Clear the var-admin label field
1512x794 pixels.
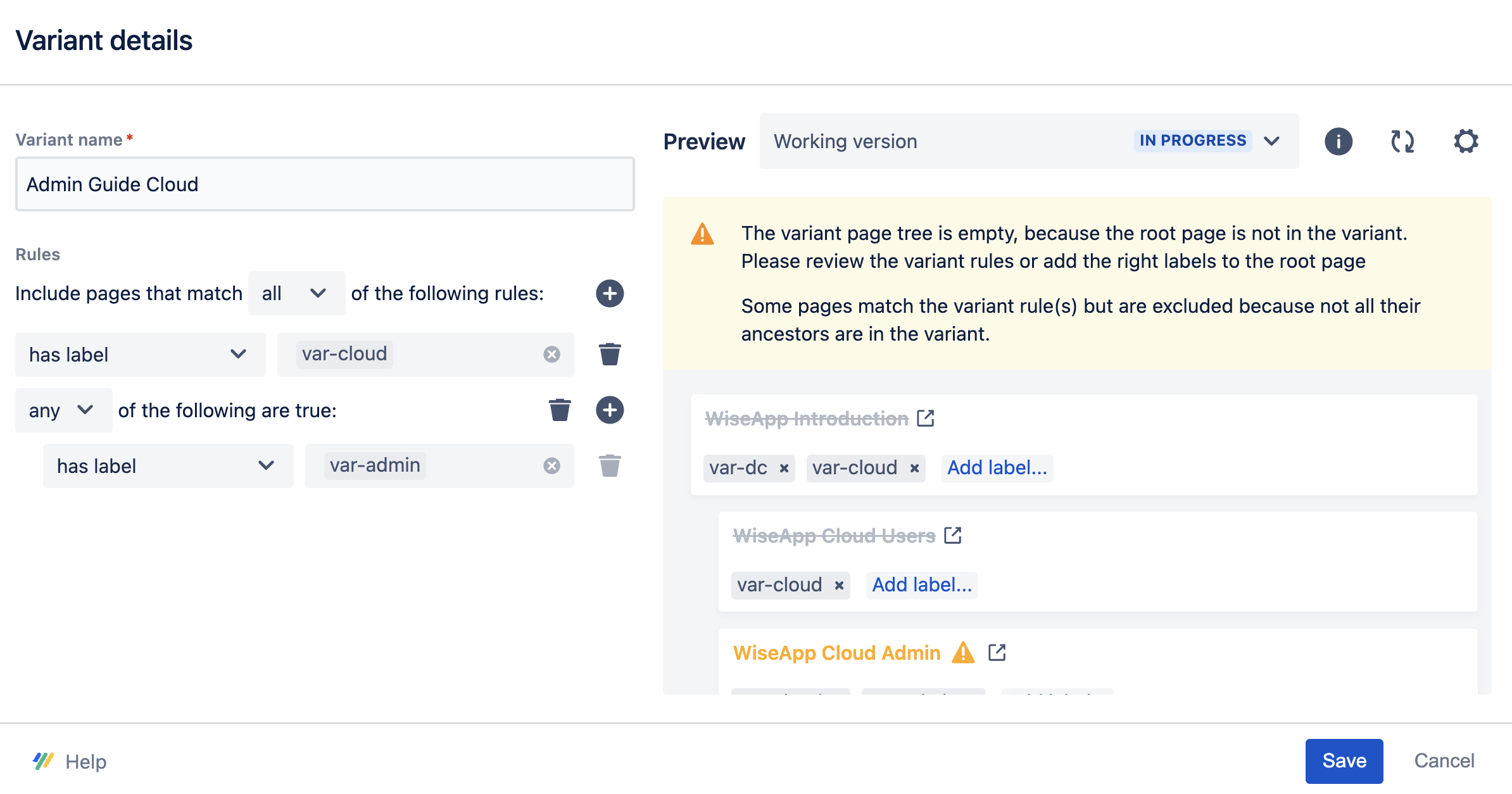coord(551,466)
